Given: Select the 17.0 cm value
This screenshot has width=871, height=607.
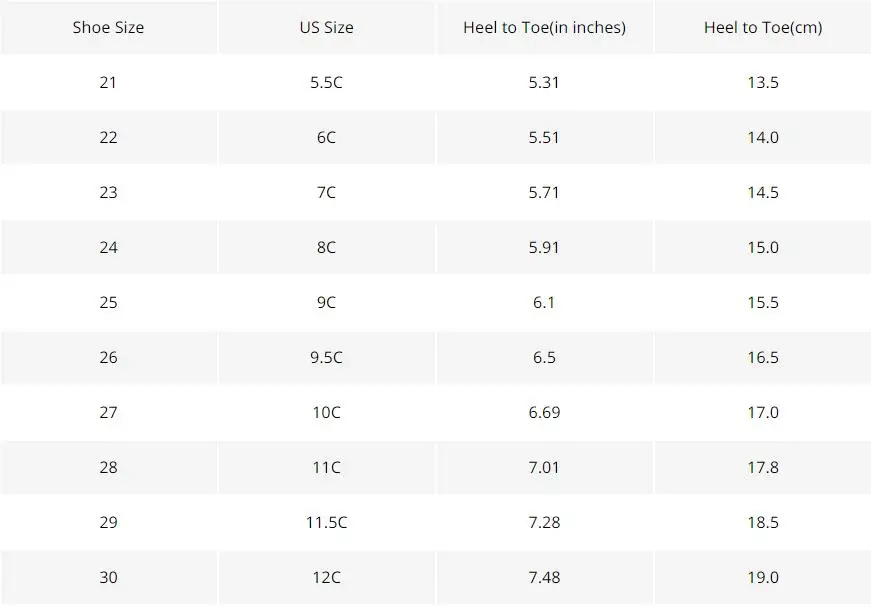Looking at the screenshot, I should point(763,412).
